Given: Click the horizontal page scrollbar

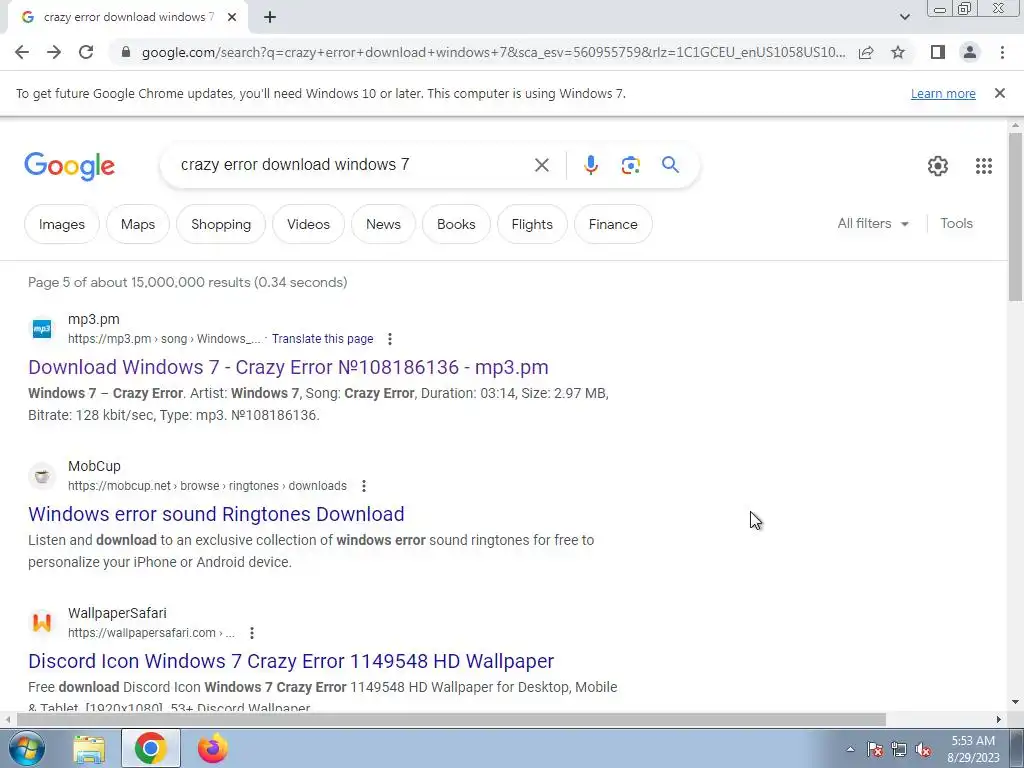Looking at the screenshot, I should (x=451, y=720).
